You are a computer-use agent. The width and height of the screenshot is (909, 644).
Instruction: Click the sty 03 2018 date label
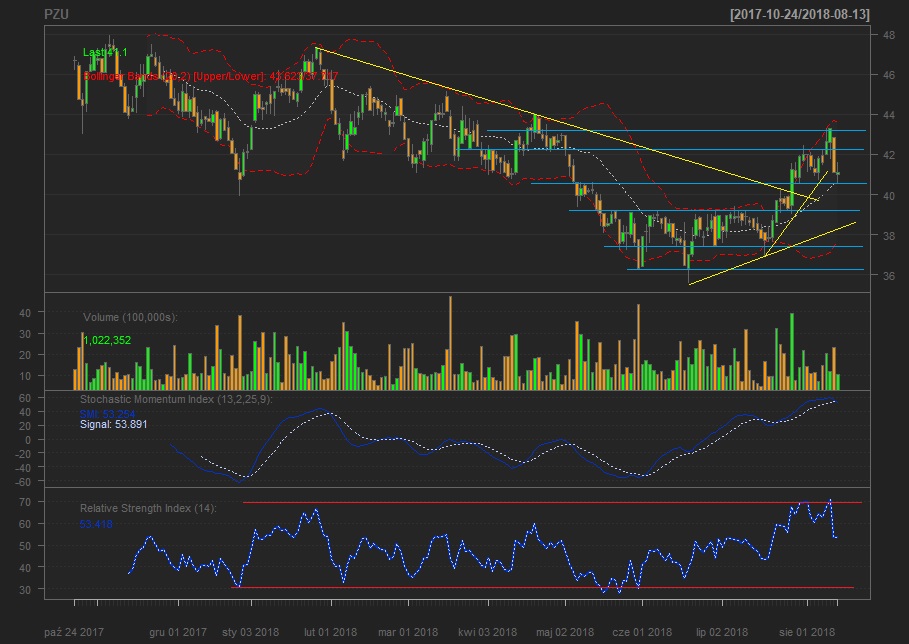click(x=250, y=632)
